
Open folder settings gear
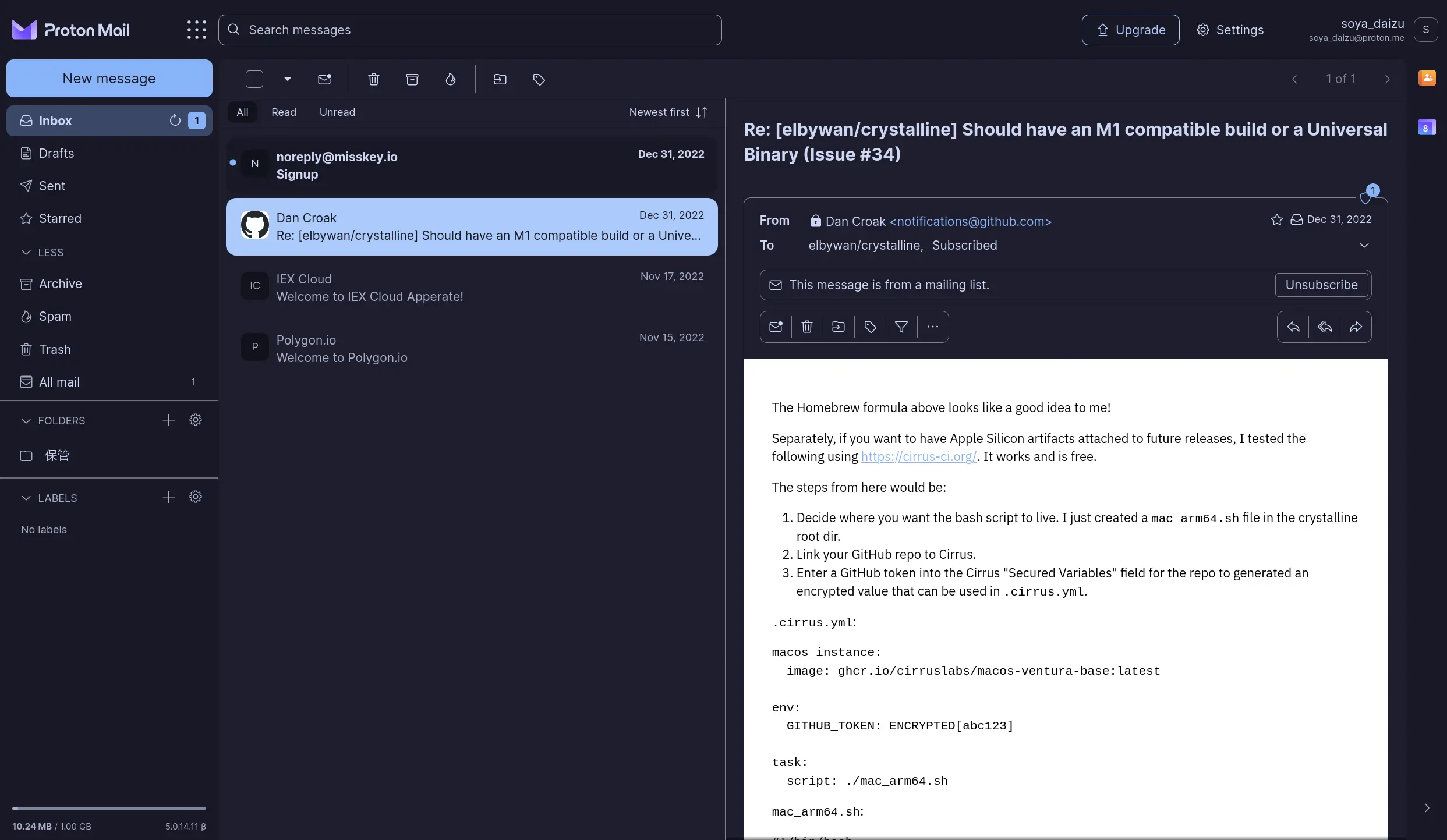point(196,420)
